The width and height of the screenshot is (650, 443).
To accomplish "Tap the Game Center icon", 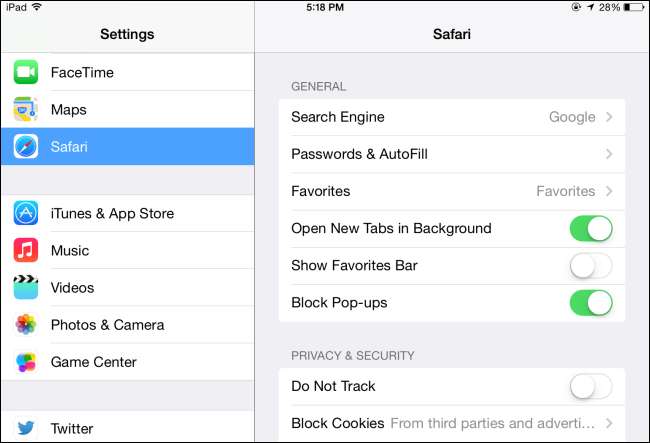I will click(26, 362).
